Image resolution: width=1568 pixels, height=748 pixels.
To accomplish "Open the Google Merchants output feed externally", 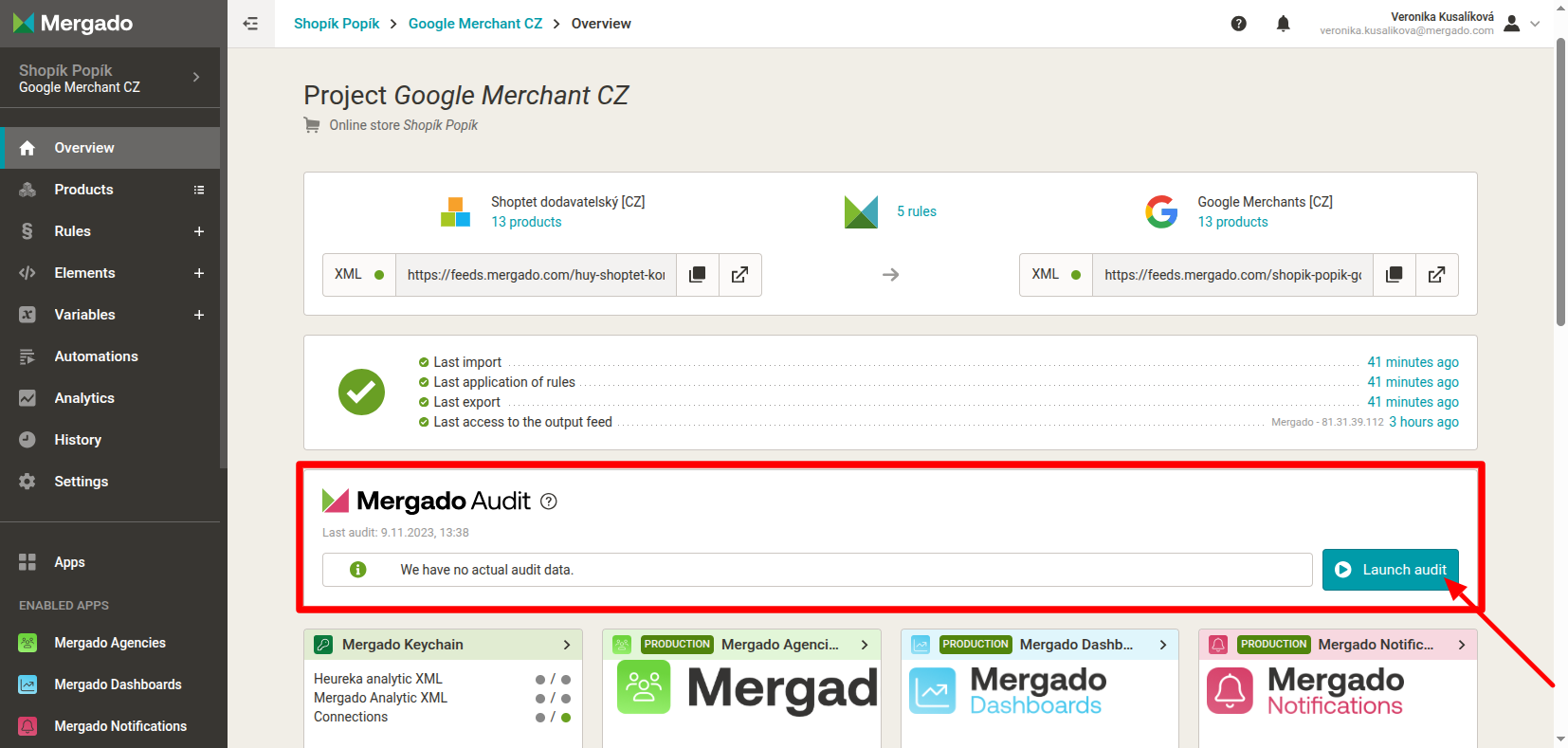I will (x=1436, y=275).
